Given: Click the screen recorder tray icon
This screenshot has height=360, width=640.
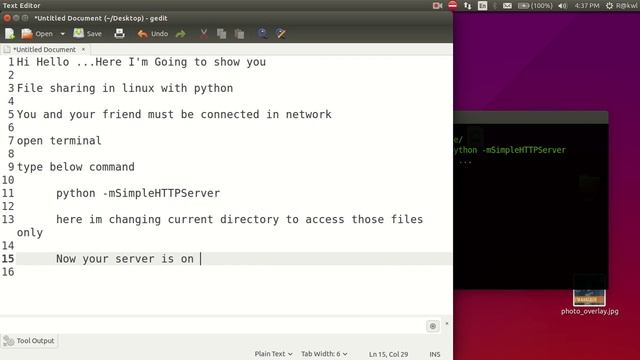Looking at the screenshot, I should coord(438,6).
